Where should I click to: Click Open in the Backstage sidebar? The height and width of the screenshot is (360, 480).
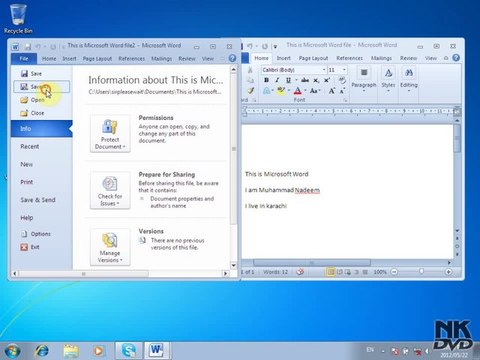point(32,100)
